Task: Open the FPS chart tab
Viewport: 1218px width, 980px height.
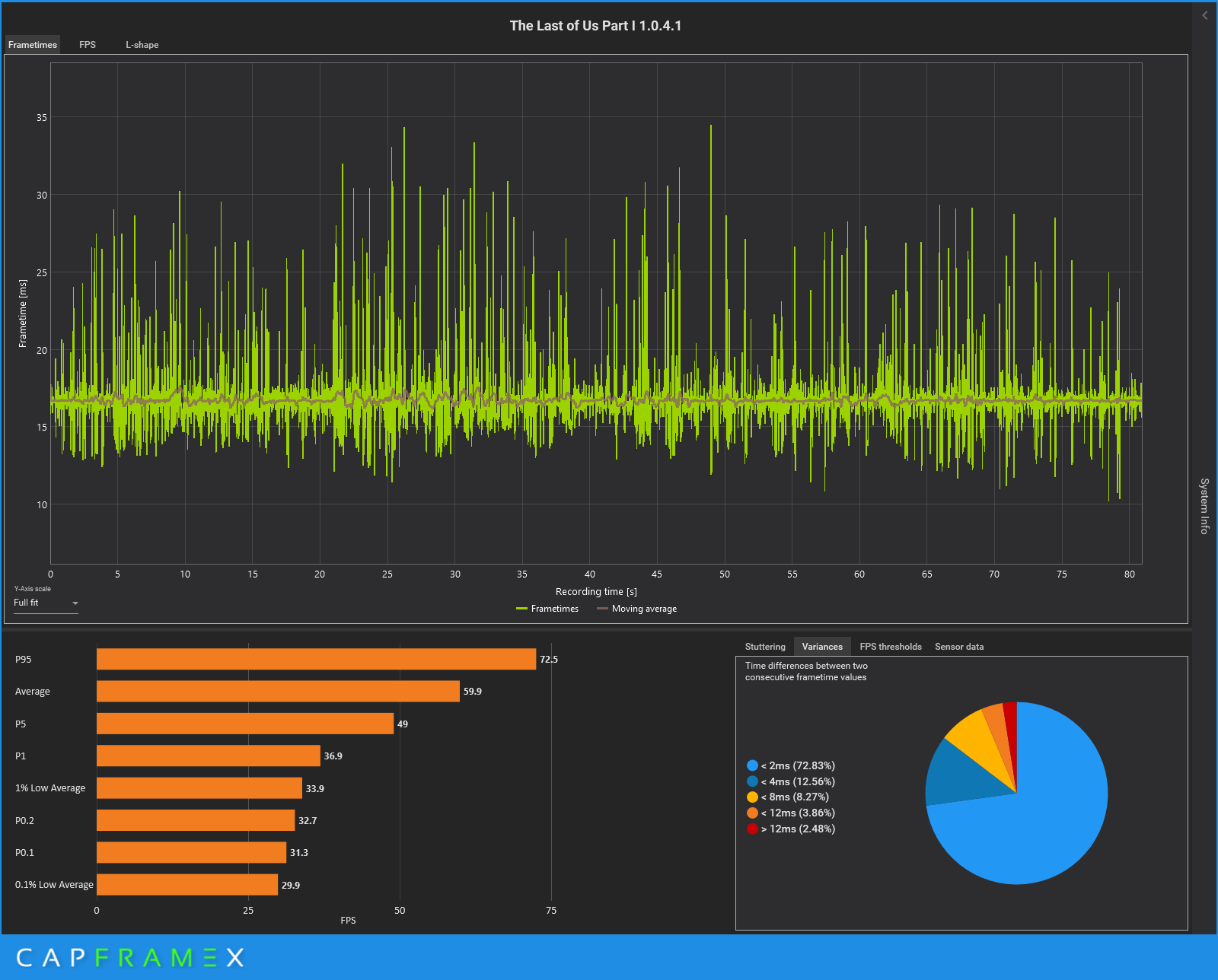Action: click(88, 45)
